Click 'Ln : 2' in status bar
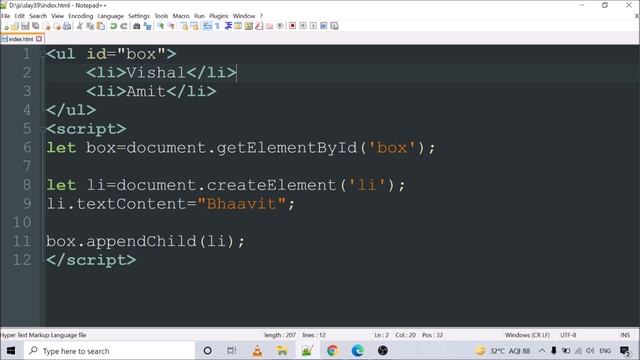The height and width of the screenshot is (360, 640). click(x=382, y=335)
